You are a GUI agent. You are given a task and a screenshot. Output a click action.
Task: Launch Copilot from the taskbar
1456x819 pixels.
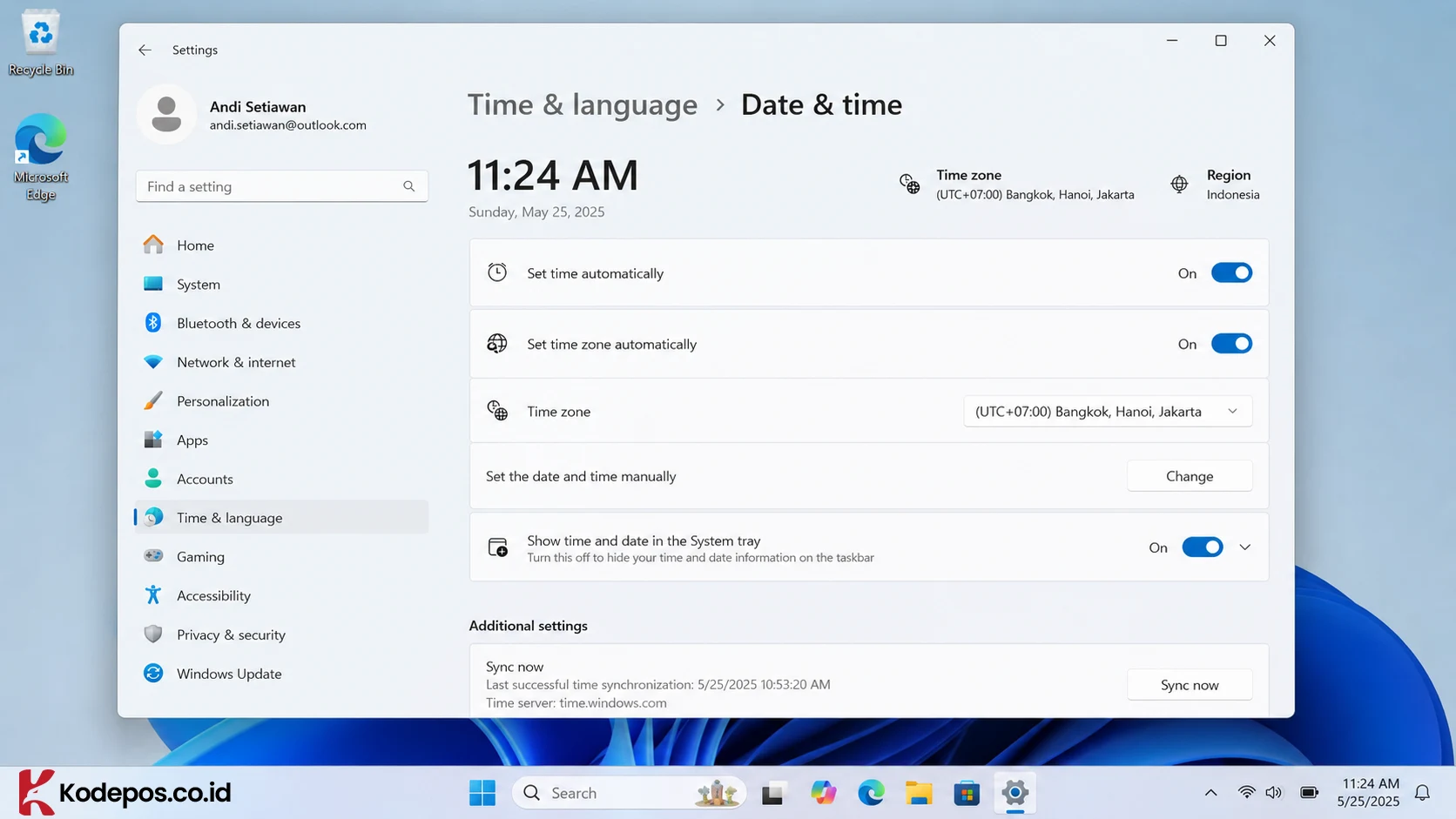[x=823, y=793]
